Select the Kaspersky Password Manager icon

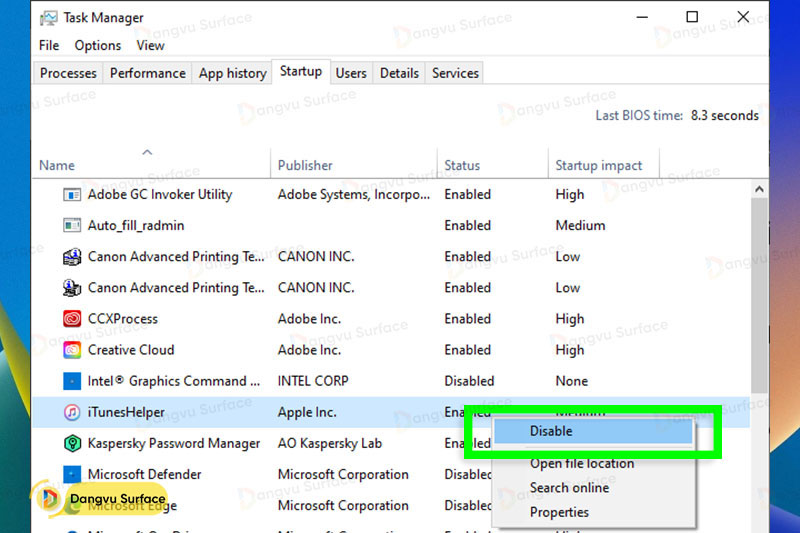(72, 443)
